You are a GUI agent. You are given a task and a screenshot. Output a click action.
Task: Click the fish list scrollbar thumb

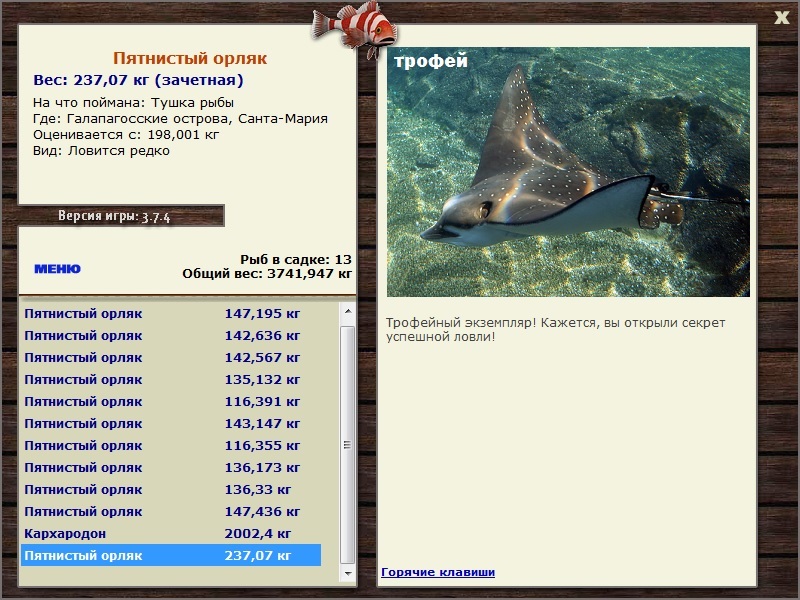(x=347, y=445)
